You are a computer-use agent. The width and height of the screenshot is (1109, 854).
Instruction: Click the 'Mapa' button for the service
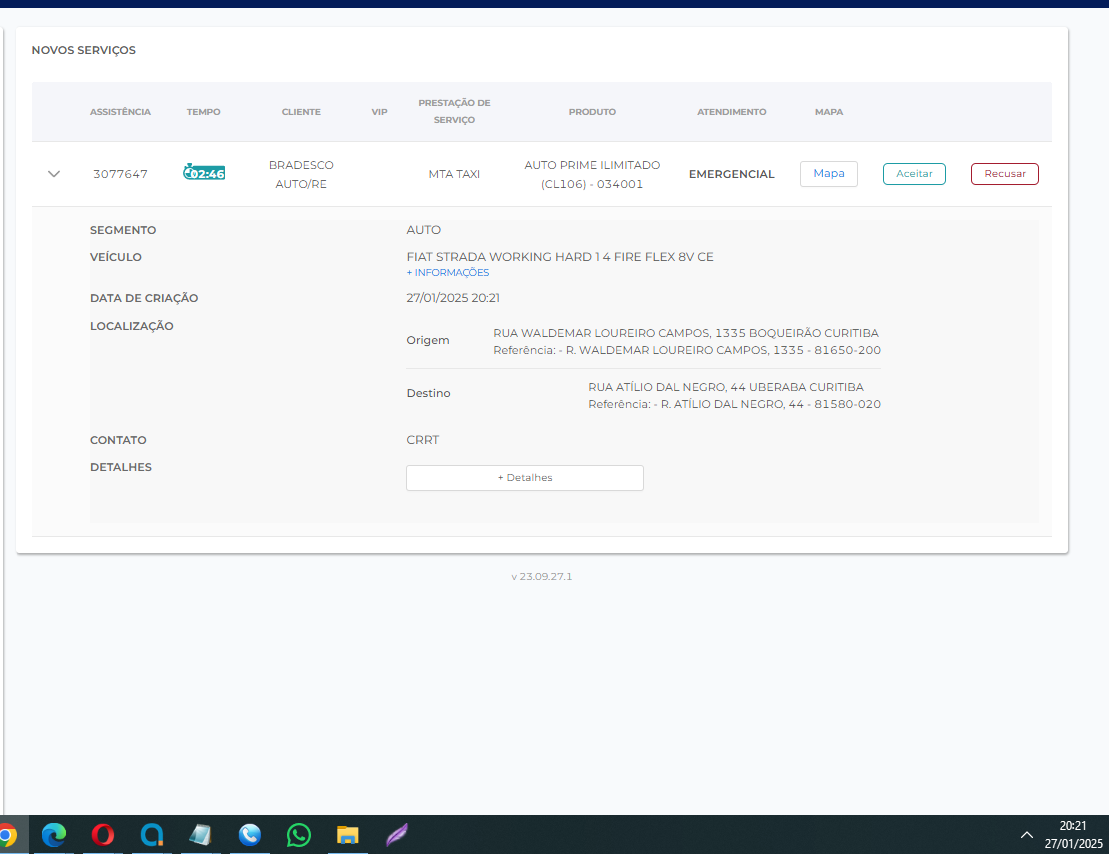coord(828,174)
